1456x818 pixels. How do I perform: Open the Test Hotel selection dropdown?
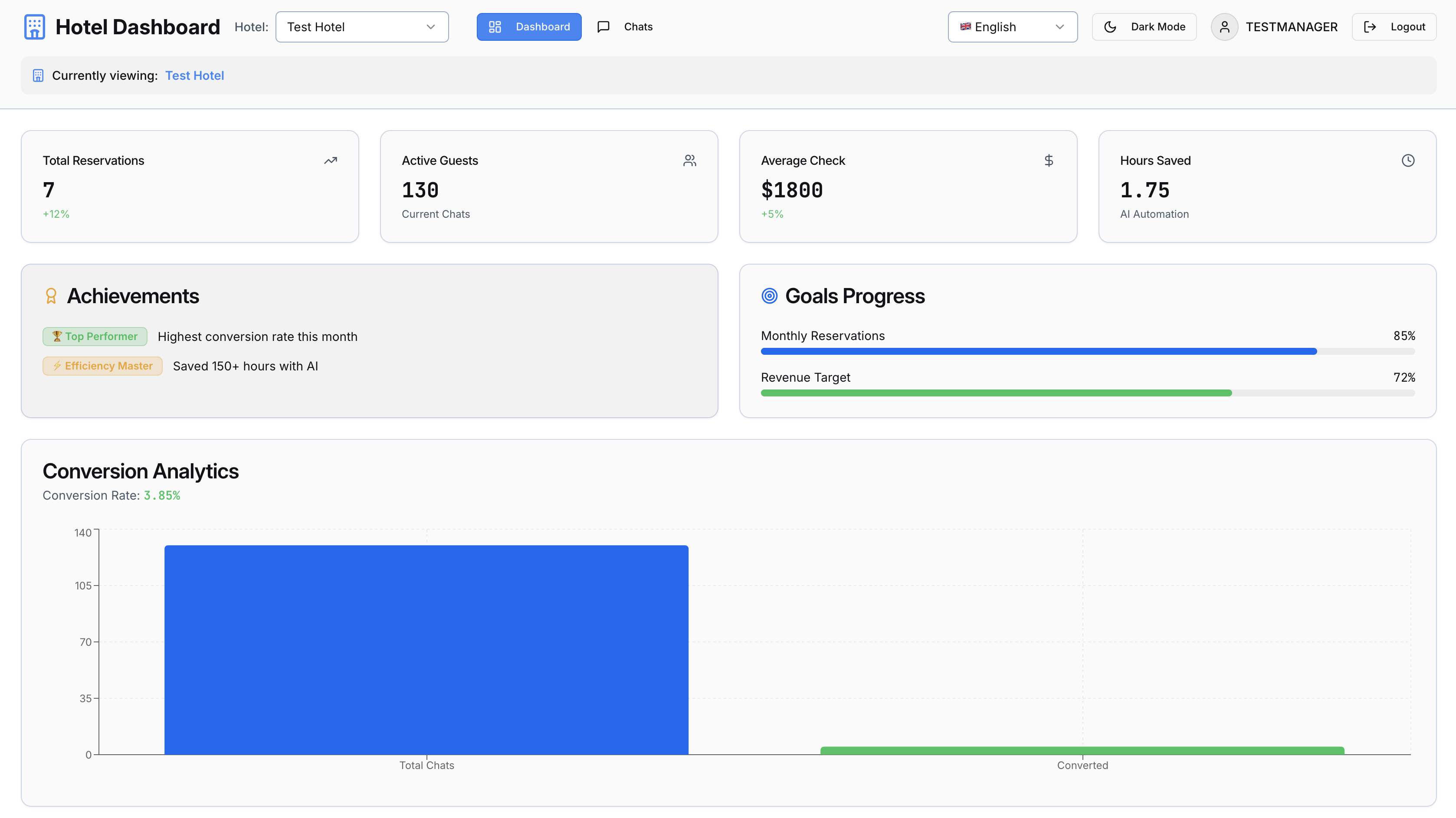coord(362,26)
